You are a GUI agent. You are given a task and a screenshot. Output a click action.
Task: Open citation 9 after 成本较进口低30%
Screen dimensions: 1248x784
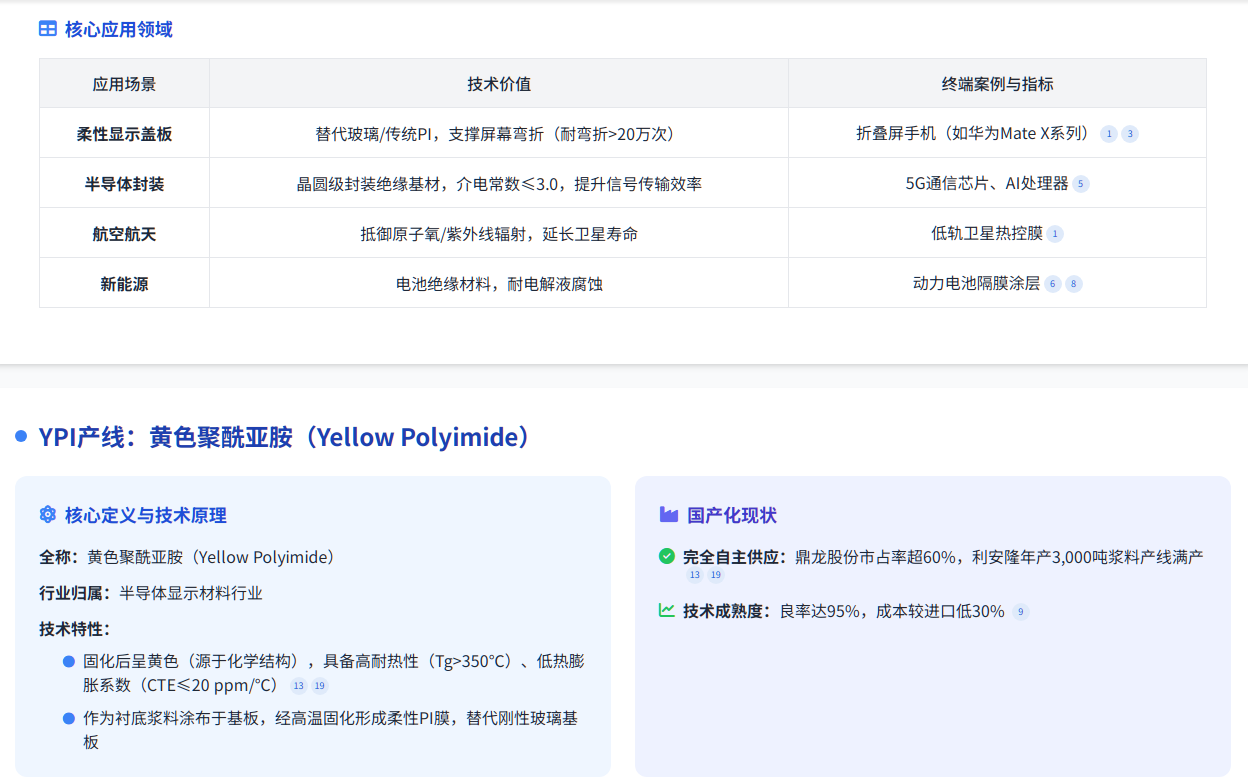pos(1020,612)
